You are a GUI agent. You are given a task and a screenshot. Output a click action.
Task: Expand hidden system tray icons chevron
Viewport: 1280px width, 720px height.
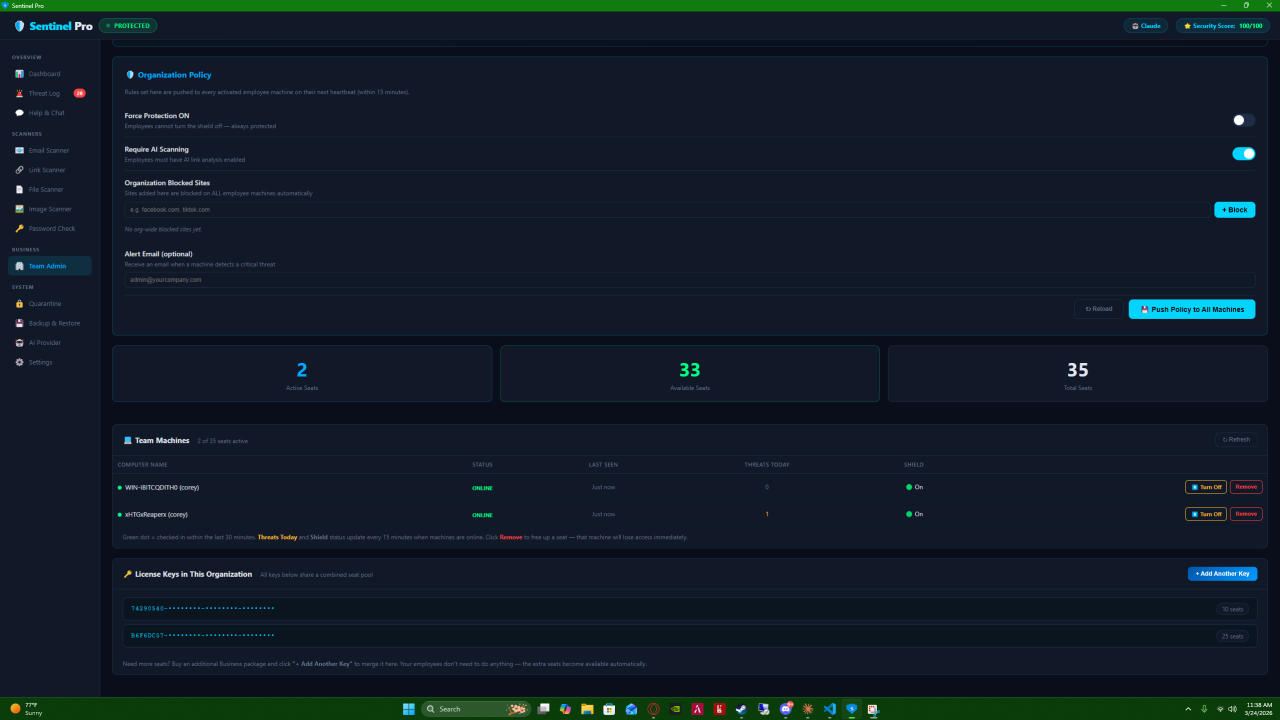click(1188, 709)
